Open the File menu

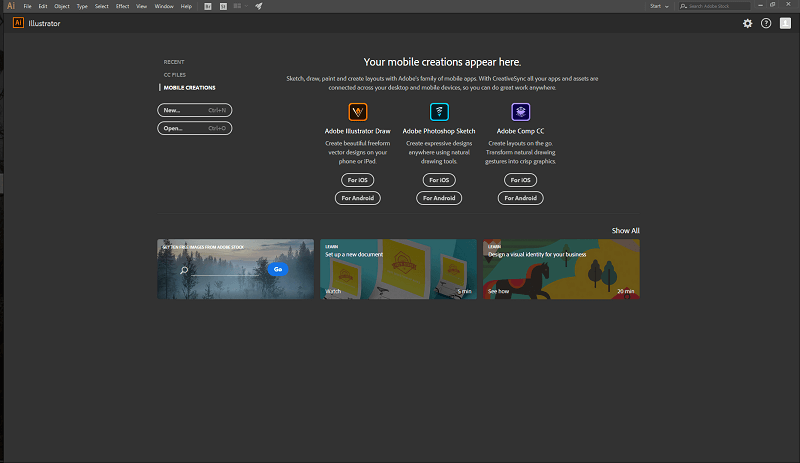(x=28, y=6)
